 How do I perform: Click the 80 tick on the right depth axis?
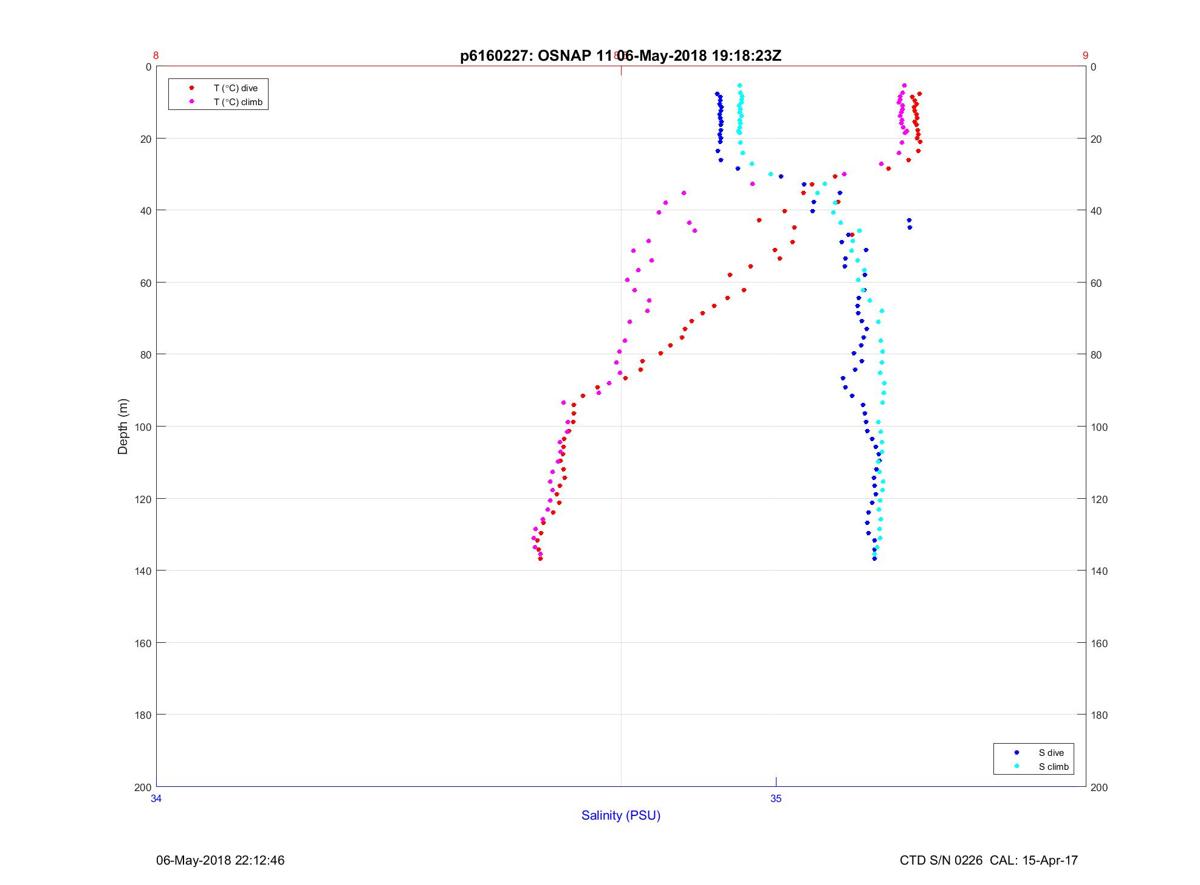click(1097, 355)
